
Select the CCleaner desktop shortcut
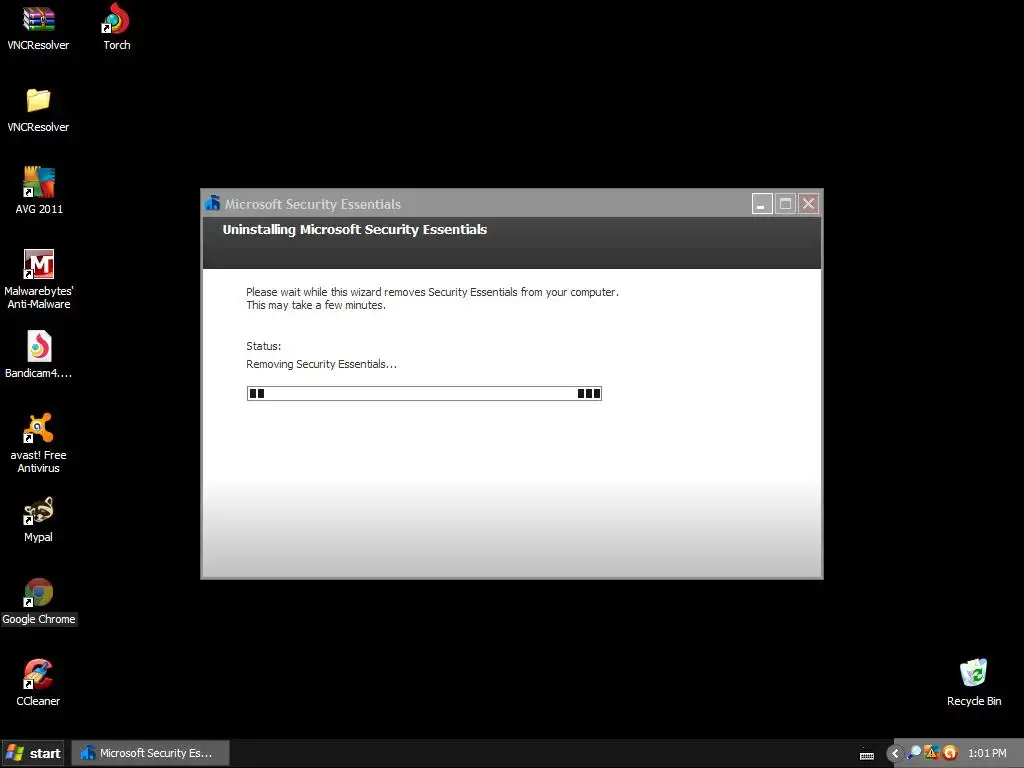coord(39,674)
